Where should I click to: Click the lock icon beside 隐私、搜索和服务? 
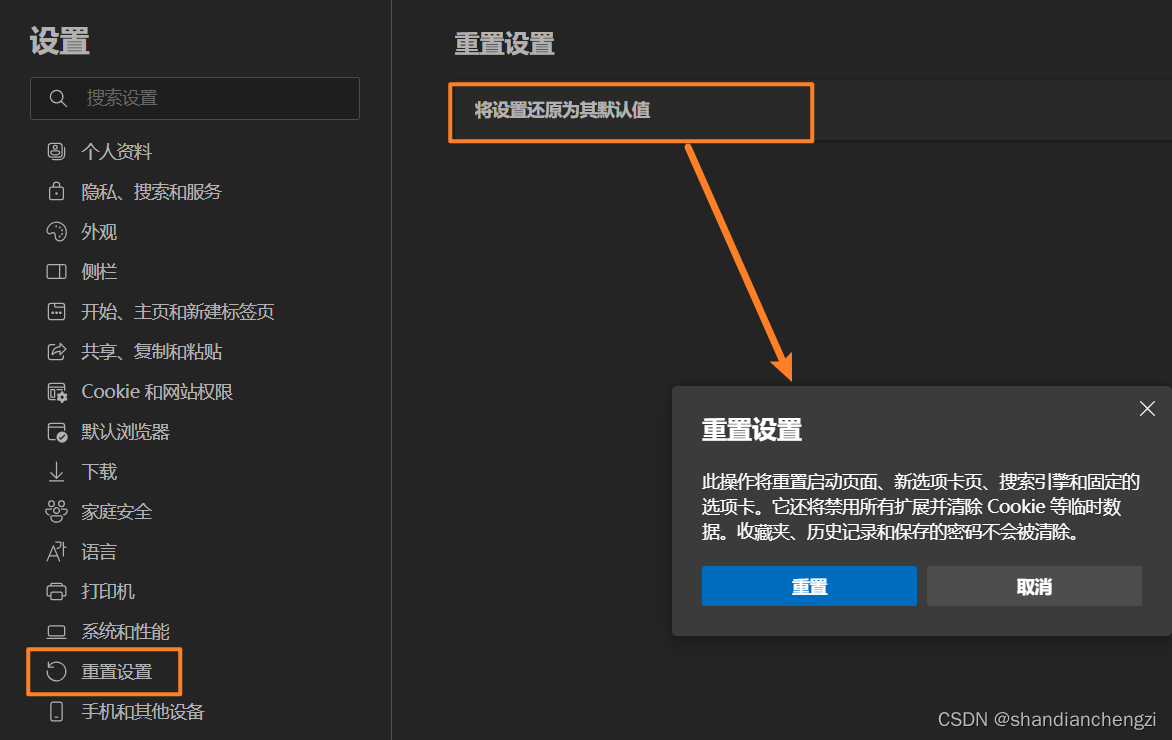tap(56, 191)
